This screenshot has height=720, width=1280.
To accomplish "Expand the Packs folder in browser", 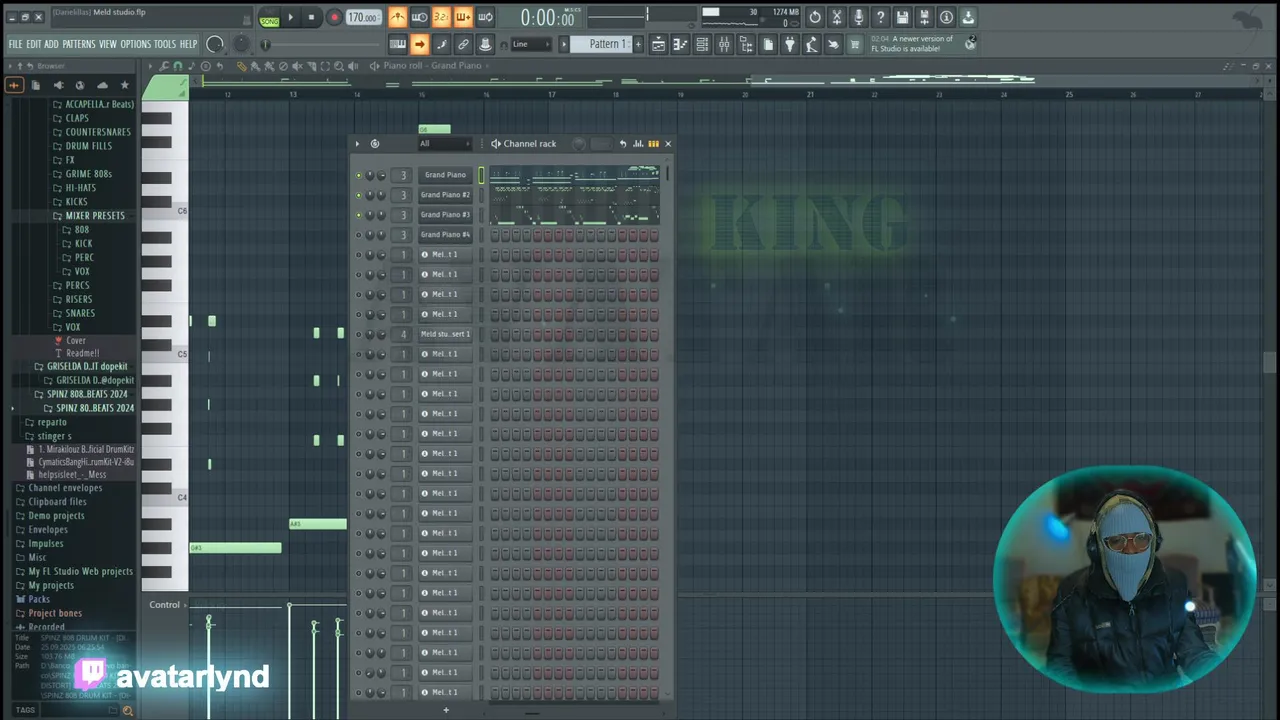I will (x=39, y=599).
